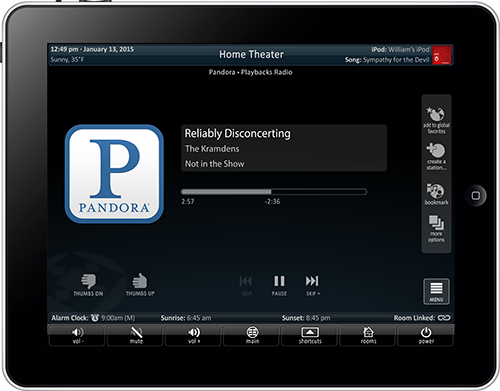Click the 9:00am (M) alarm time

(x=118, y=318)
